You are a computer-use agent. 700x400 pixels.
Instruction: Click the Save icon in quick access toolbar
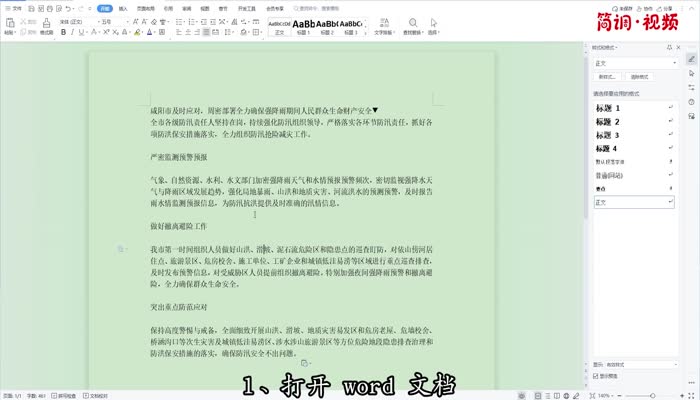(31, 8)
